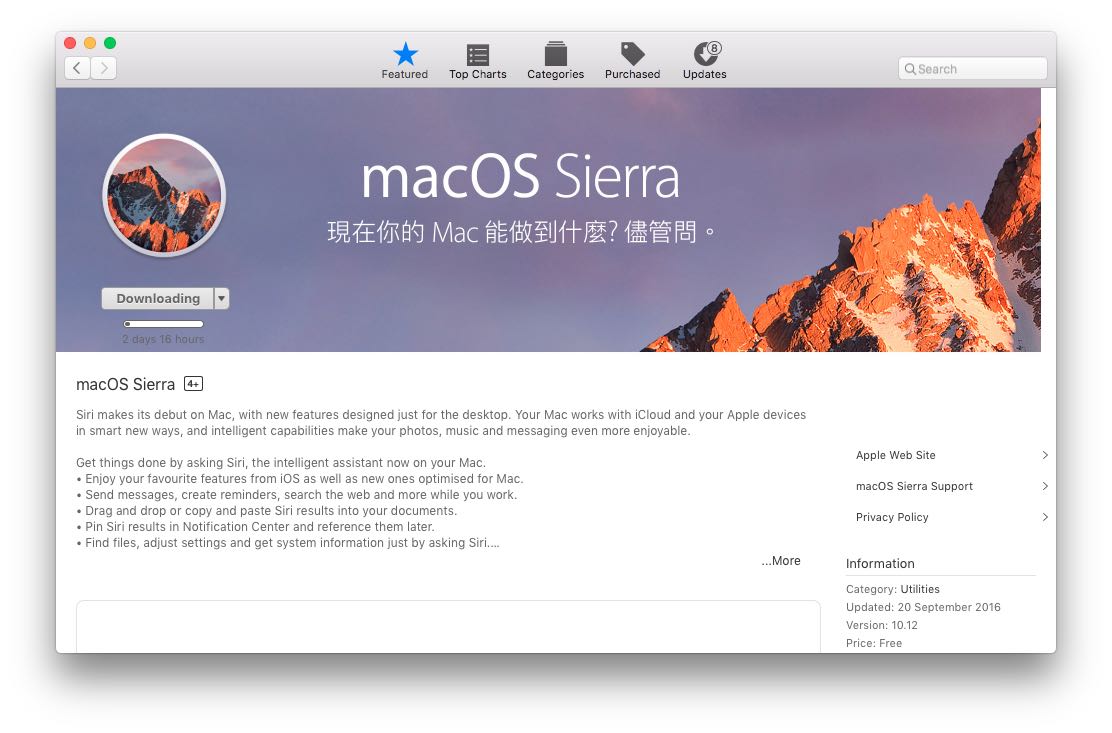1112x733 pixels.
Task: Click the chevron beside Privacy Policy
Action: 1045,517
